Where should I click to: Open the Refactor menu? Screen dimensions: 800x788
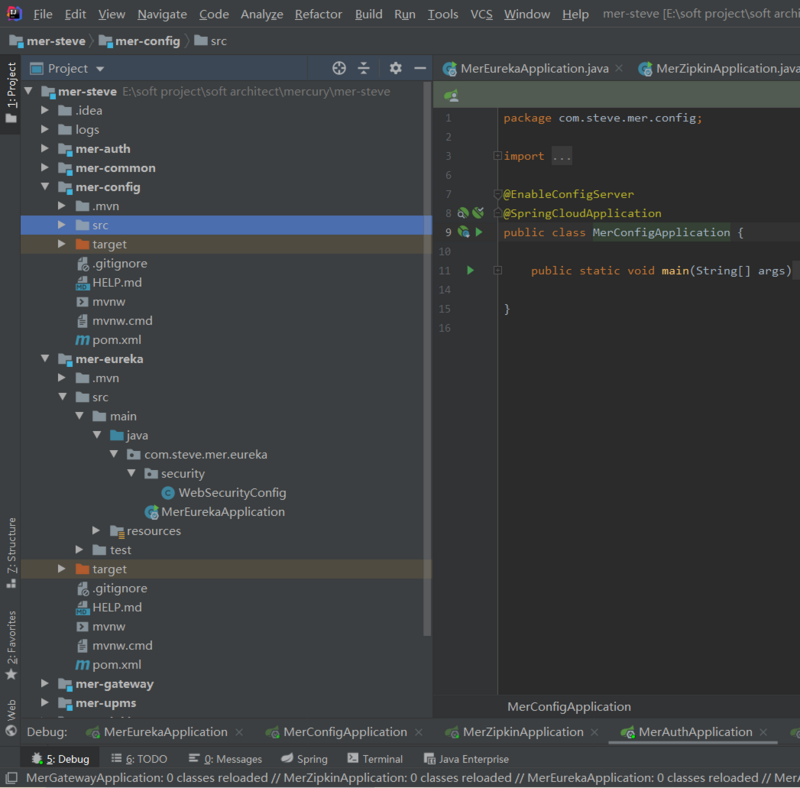tap(318, 14)
